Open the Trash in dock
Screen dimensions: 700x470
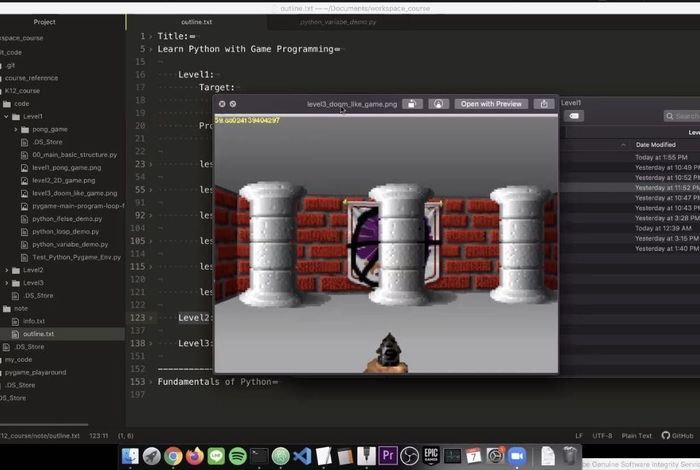coord(570,456)
